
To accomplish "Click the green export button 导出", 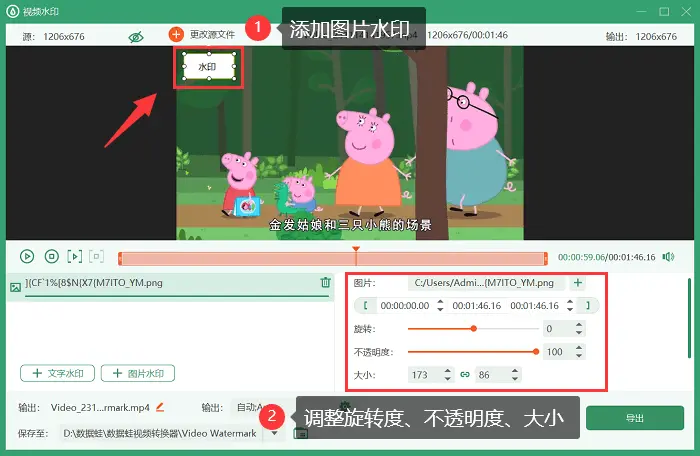I will [x=634, y=418].
